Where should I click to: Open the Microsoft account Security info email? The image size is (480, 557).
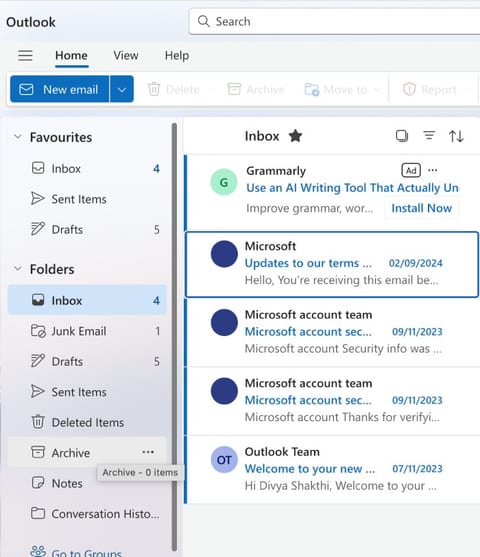pos(332,332)
